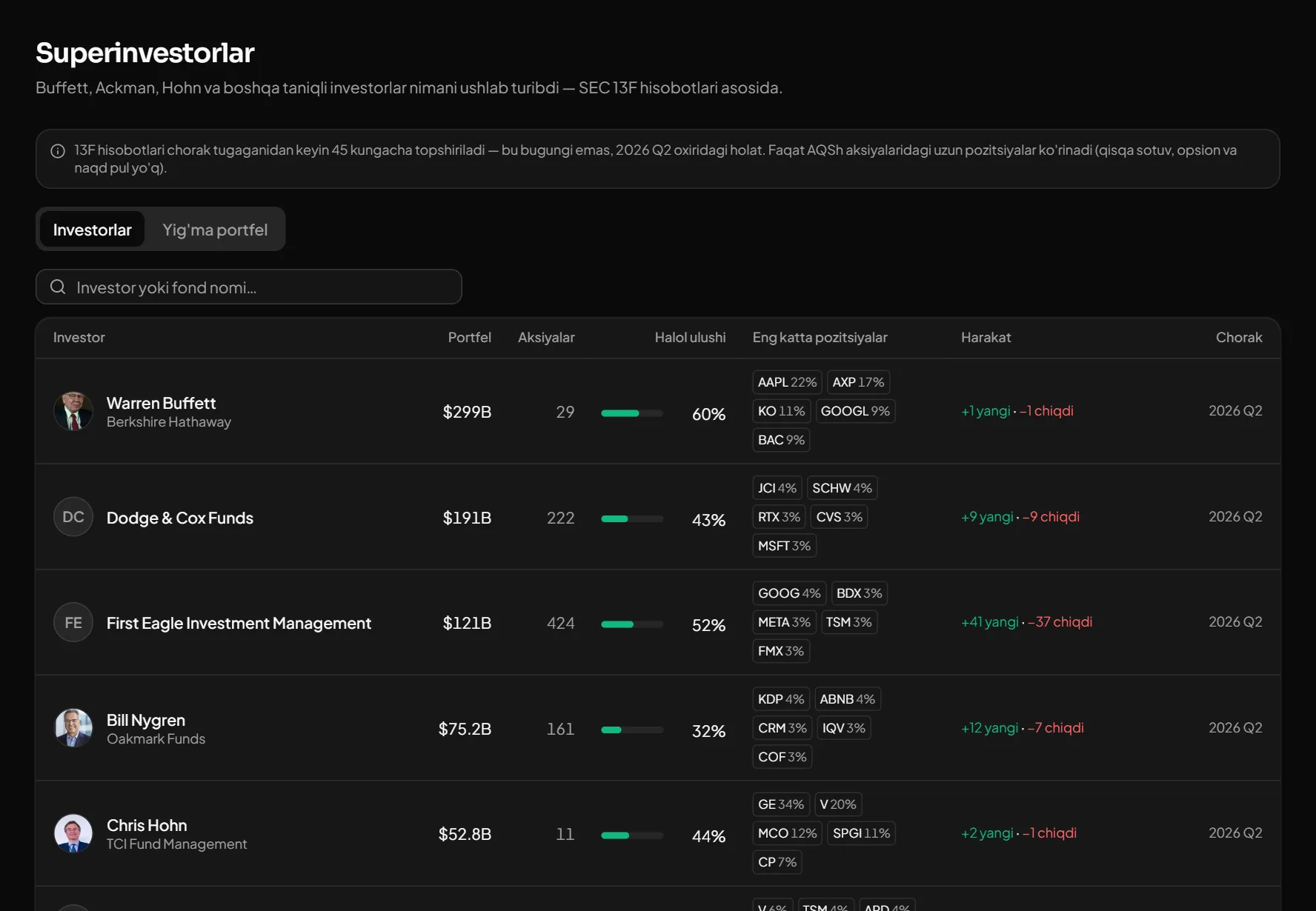The width and height of the screenshot is (1316, 911).
Task: Sort by the Portfel column header
Action: pyautogui.click(x=470, y=338)
